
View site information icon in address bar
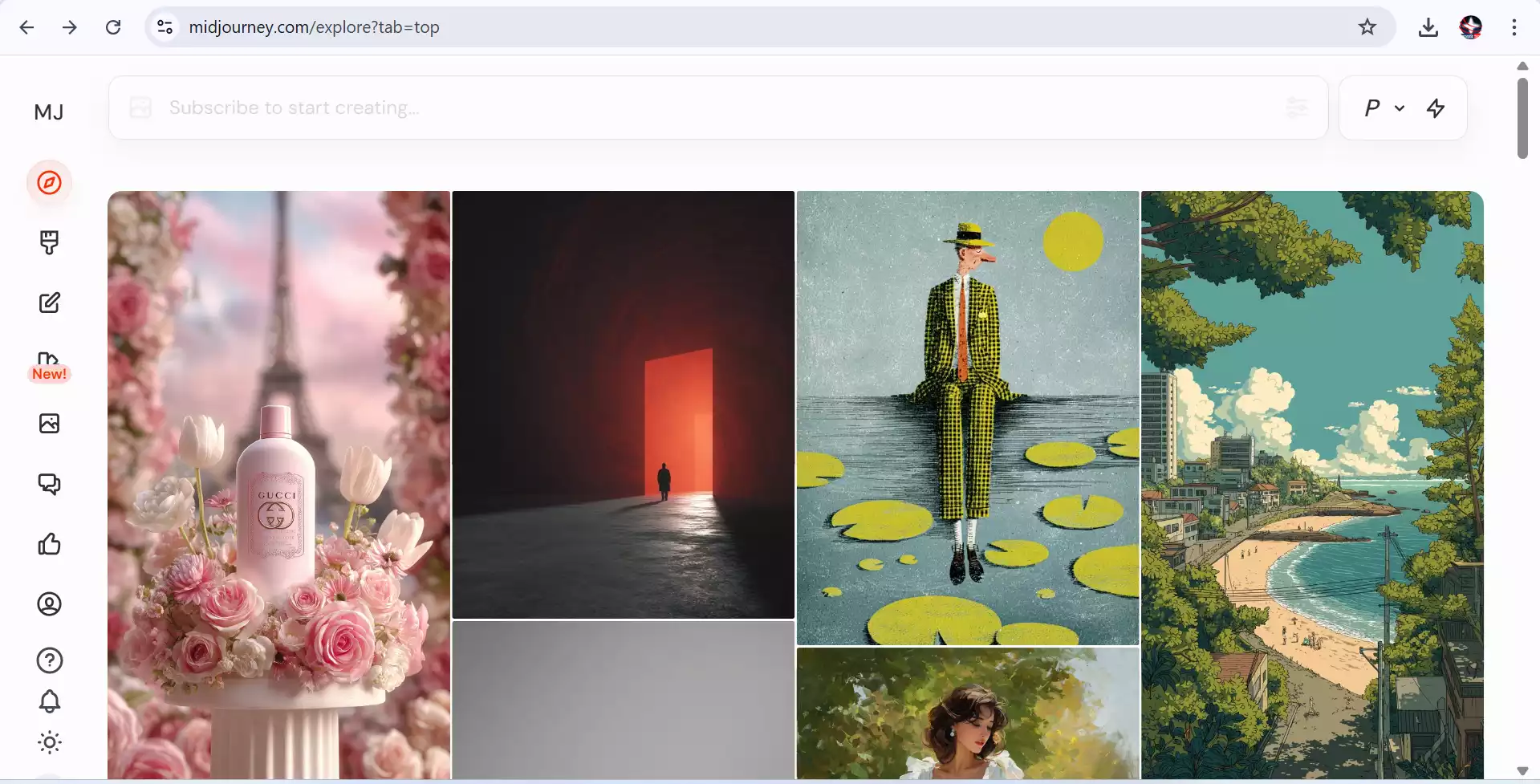point(165,27)
